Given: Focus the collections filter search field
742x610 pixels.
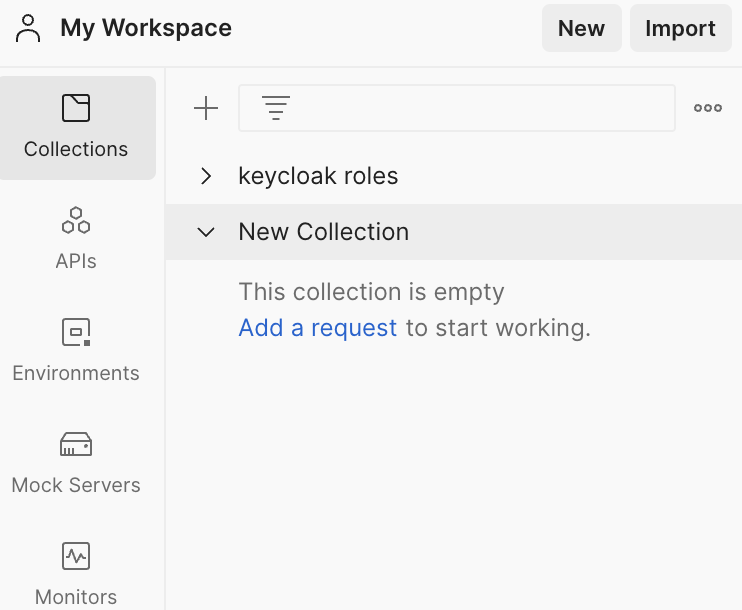Looking at the screenshot, I should [x=457, y=108].
